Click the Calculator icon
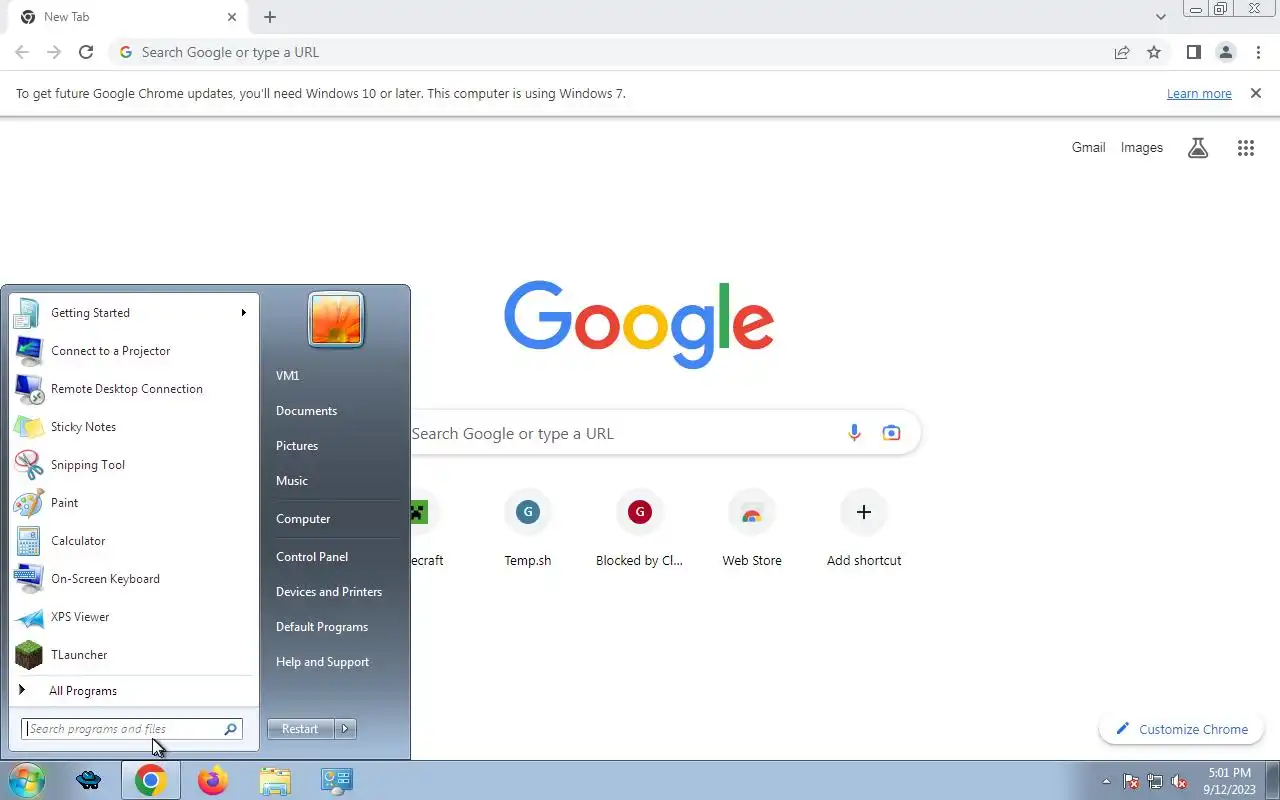 (x=29, y=541)
